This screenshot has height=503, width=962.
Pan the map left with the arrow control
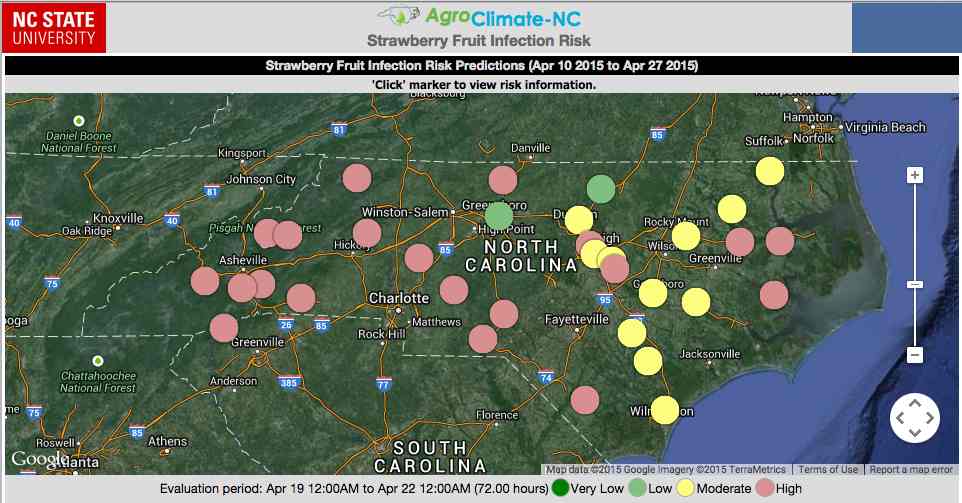(x=900, y=418)
